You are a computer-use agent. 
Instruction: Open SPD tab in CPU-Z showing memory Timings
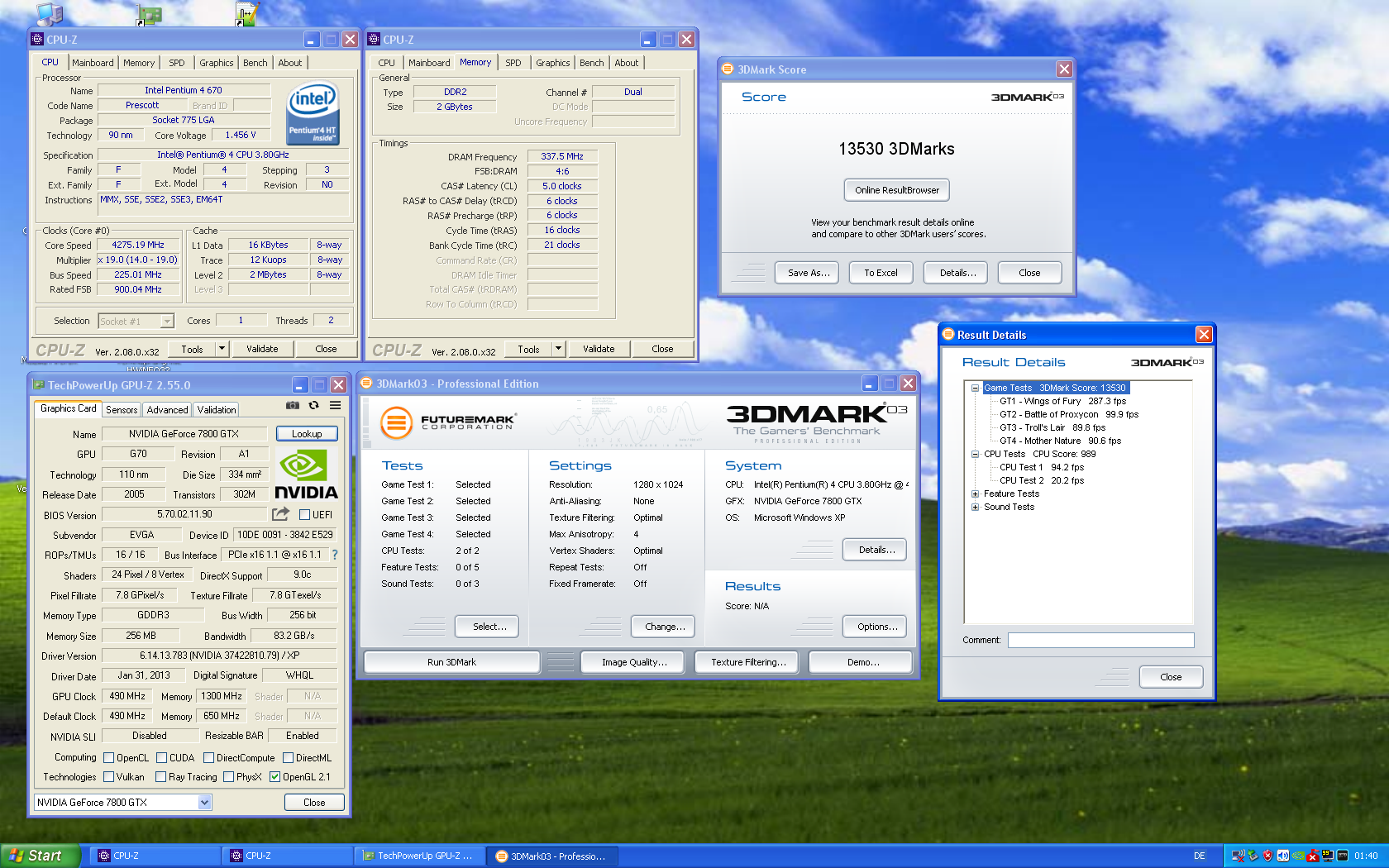(513, 63)
